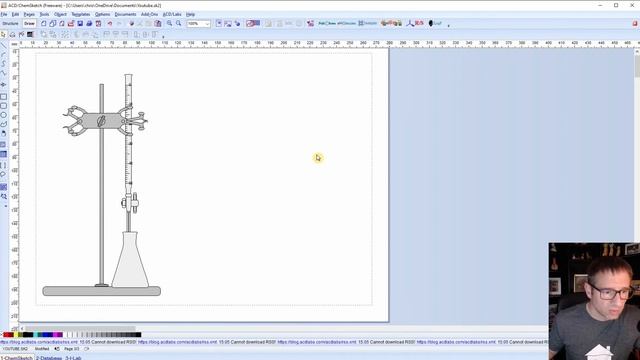Select the Rectangle drawing tool

click(3, 97)
